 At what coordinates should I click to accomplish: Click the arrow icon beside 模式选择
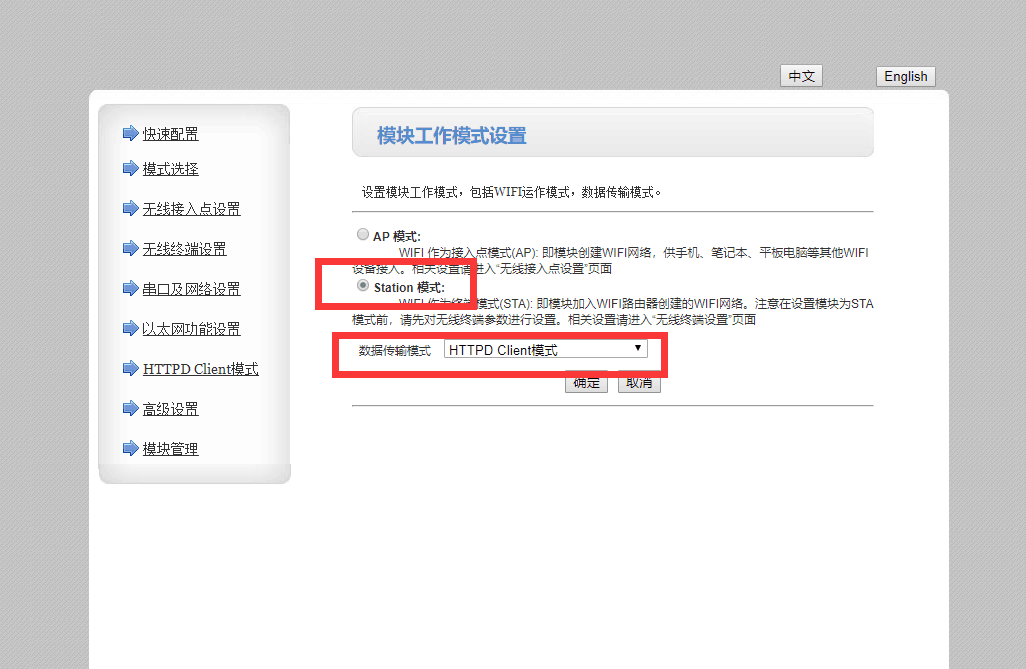130,168
